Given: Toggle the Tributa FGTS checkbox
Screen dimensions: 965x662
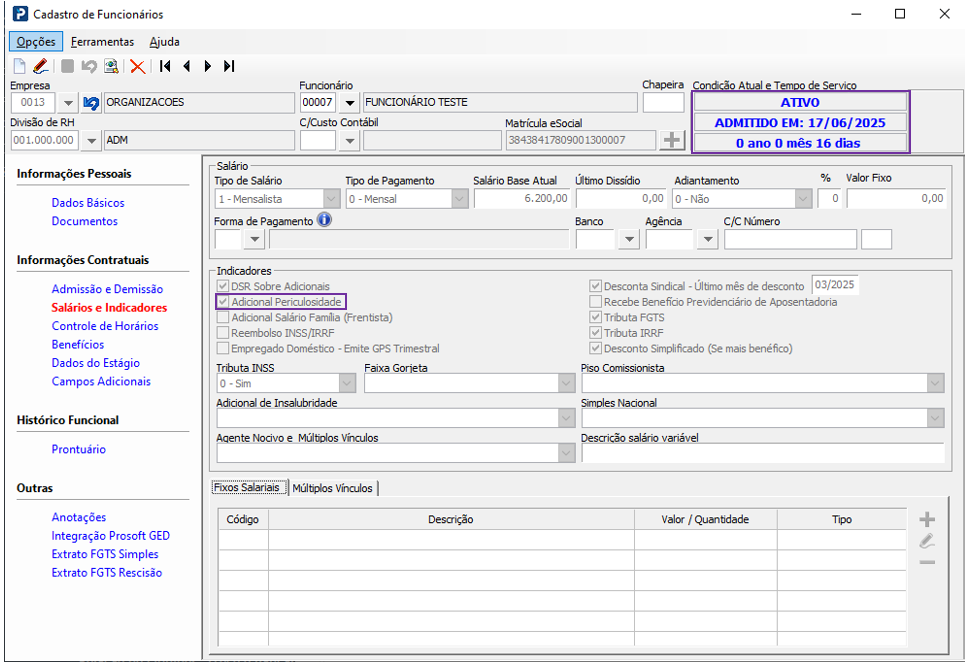Looking at the screenshot, I should click(596, 317).
